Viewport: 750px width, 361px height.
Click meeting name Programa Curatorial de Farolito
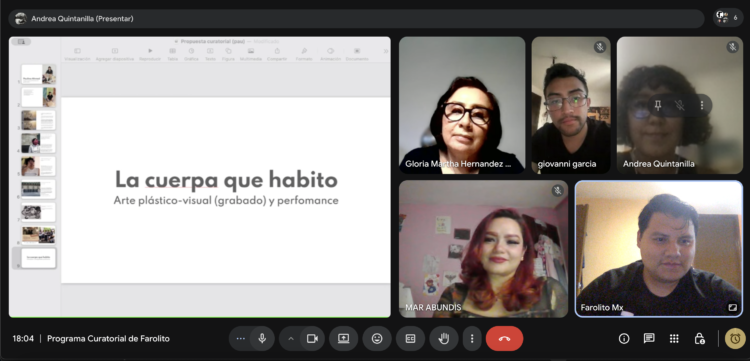(108, 339)
